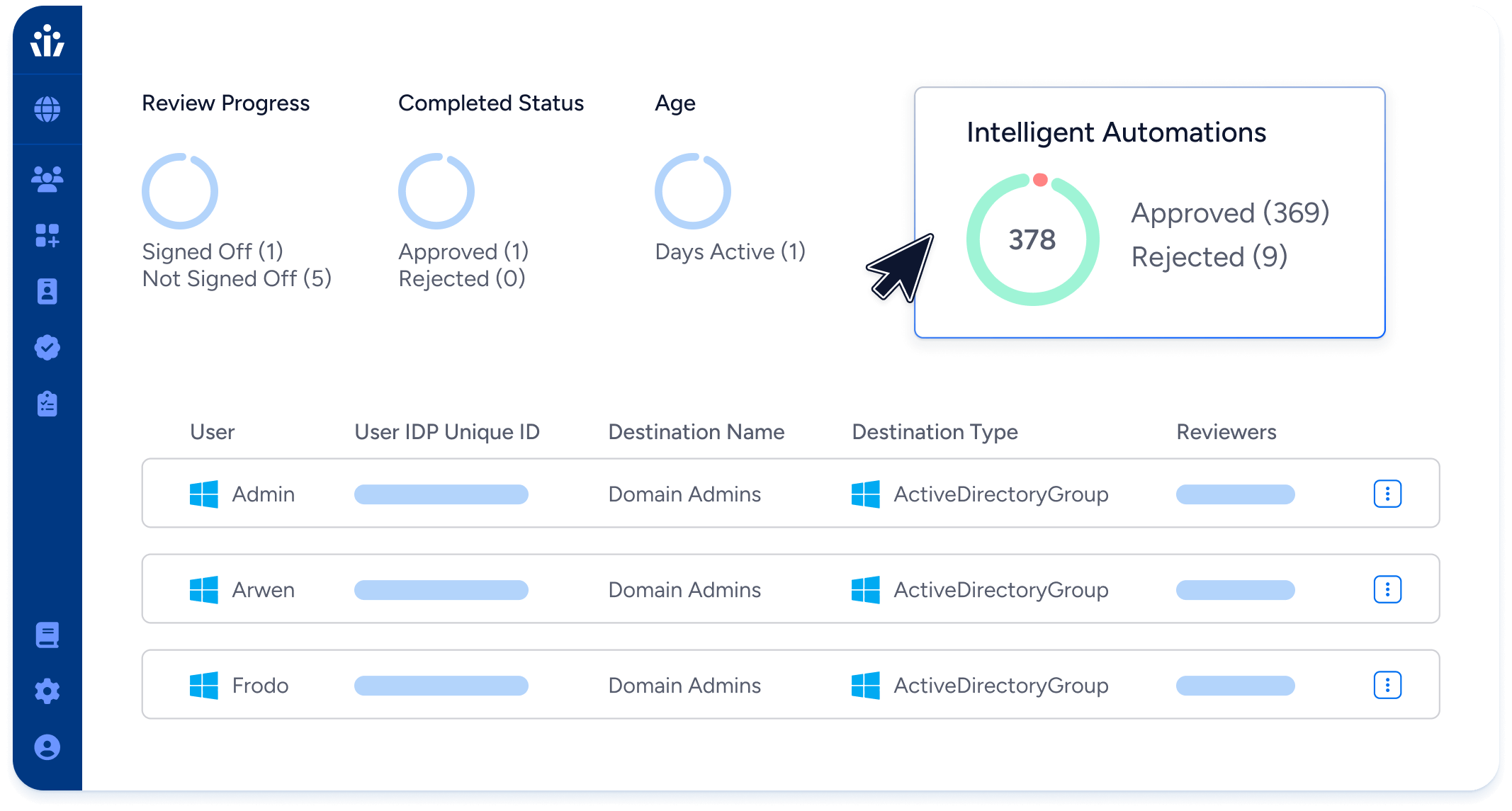Click the Age ring chart
1512x811 pixels.
tap(693, 191)
